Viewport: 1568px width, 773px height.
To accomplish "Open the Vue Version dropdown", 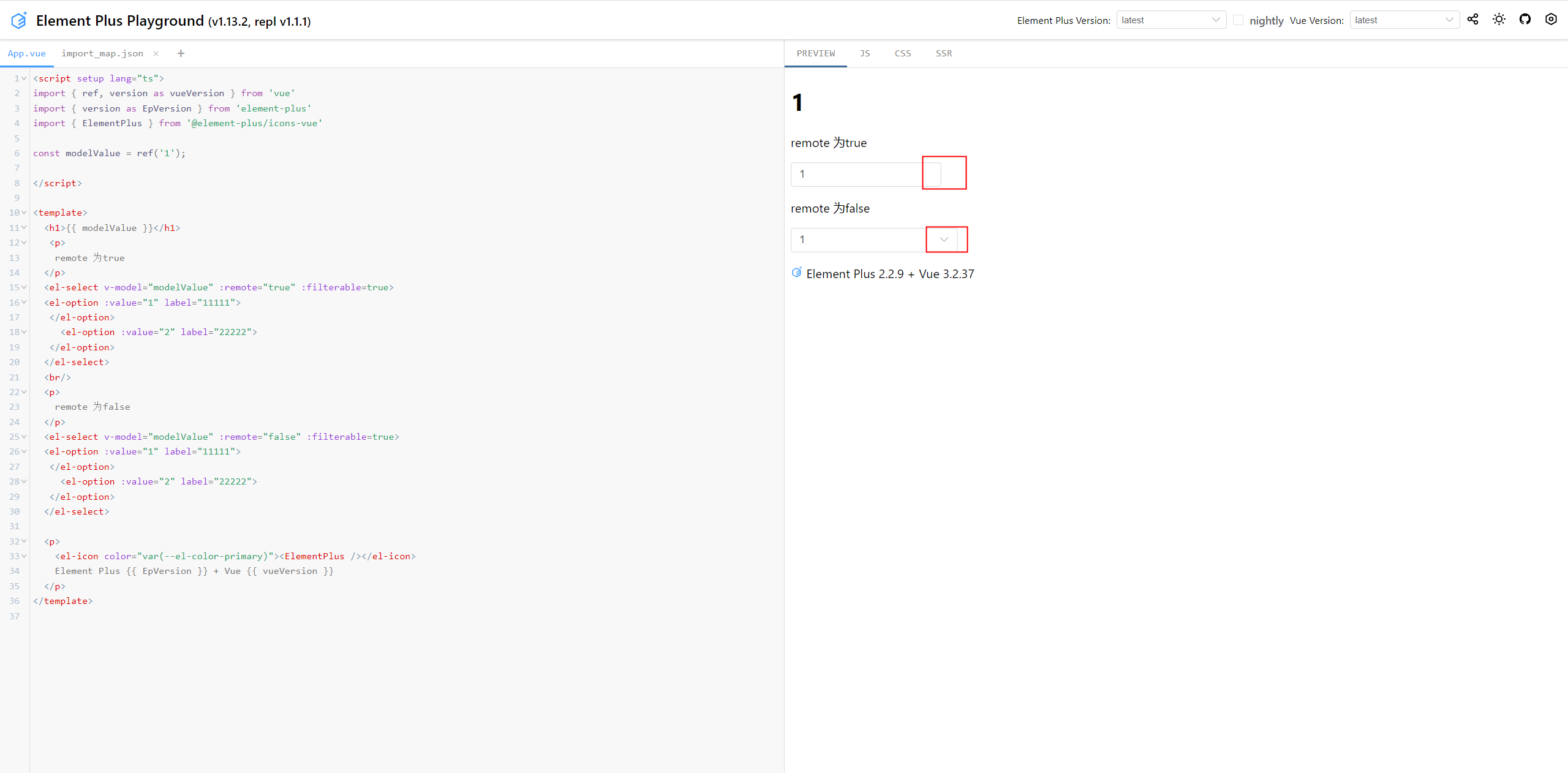I will coord(1404,20).
